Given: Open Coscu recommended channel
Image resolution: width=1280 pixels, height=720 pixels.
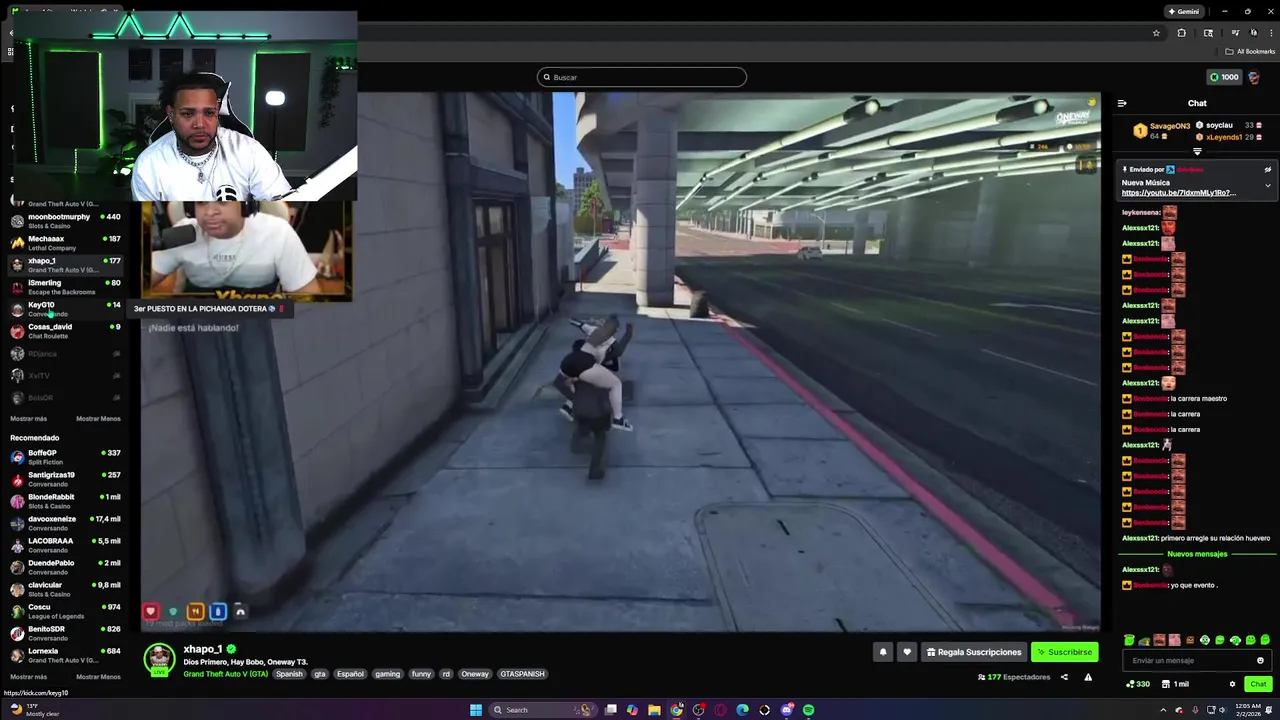Looking at the screenshot, I should pos(66,611).
